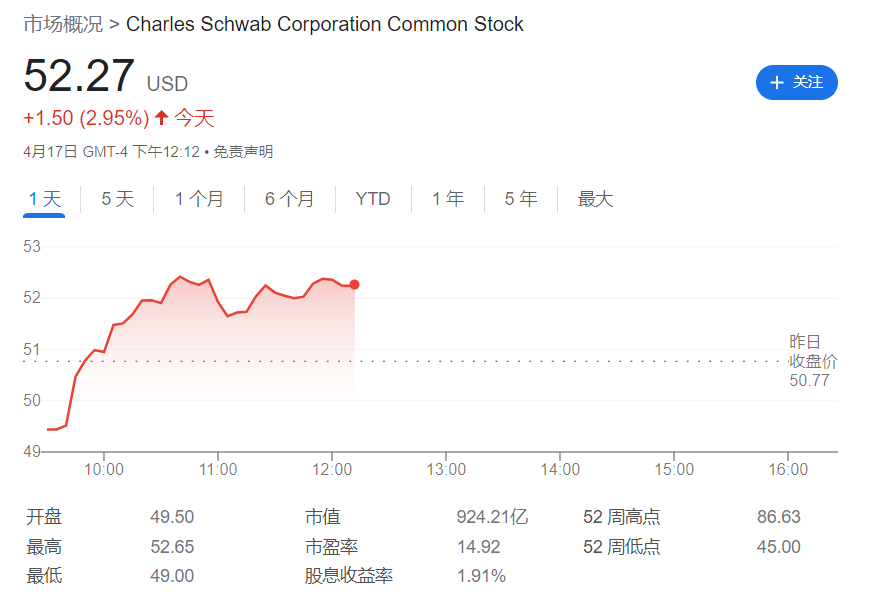Open the 市场概况 breadcrumb link

tap(62, 23)
